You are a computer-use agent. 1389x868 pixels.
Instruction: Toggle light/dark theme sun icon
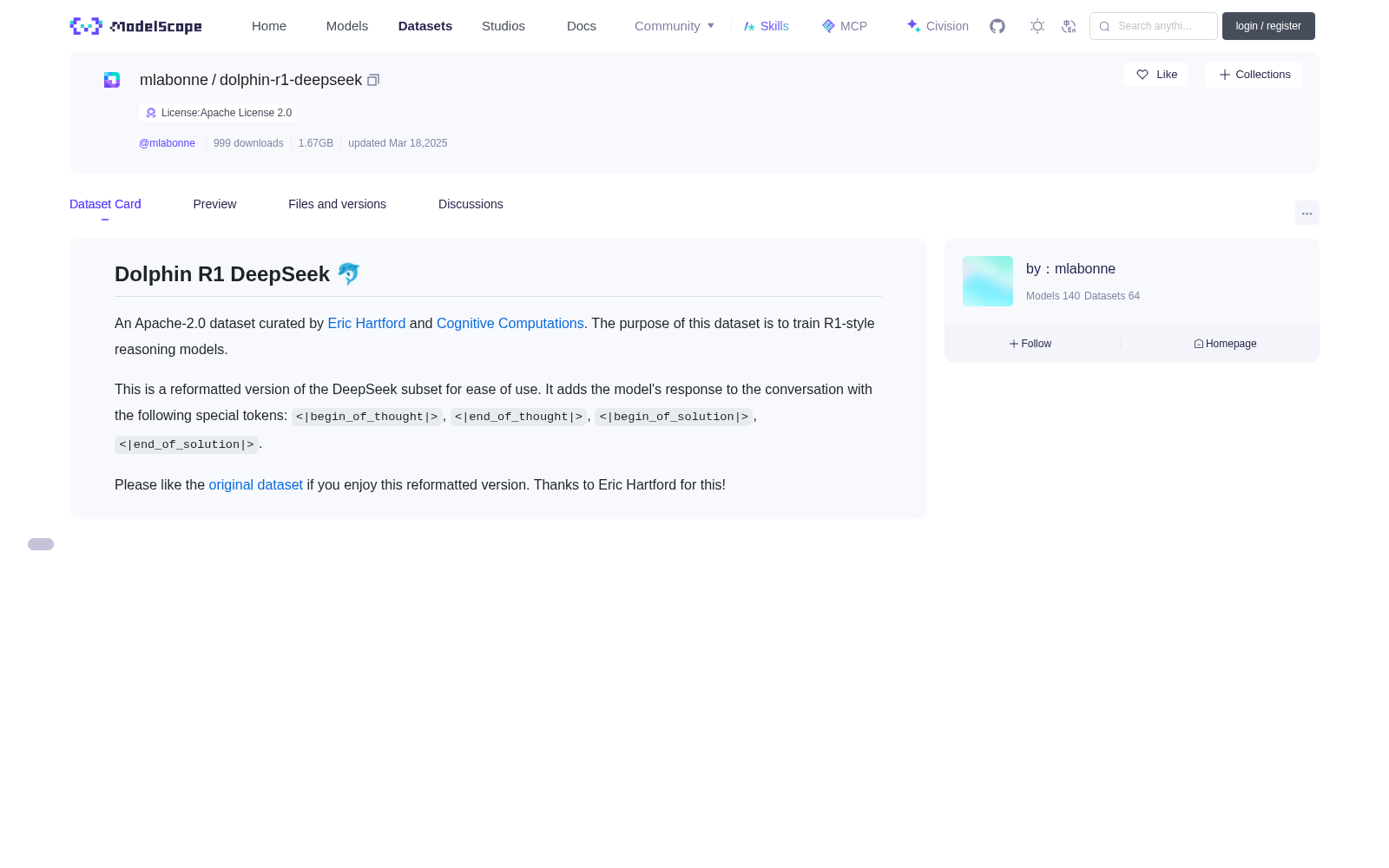[1037, 26]
